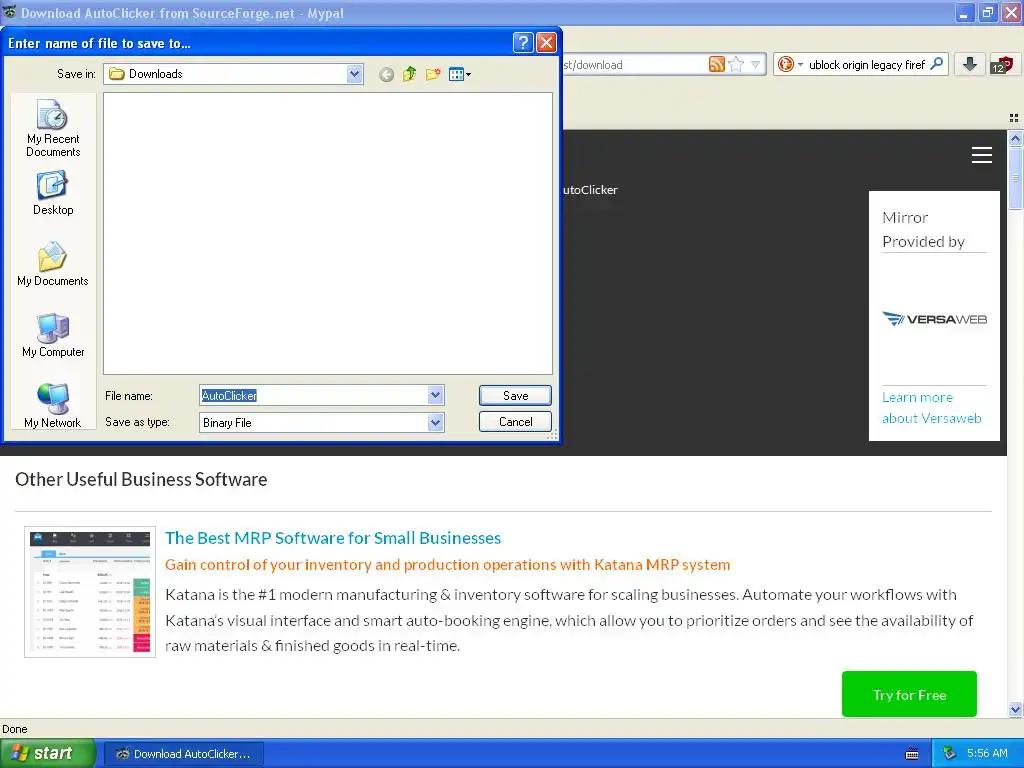Click the address bar URL text

592,65
